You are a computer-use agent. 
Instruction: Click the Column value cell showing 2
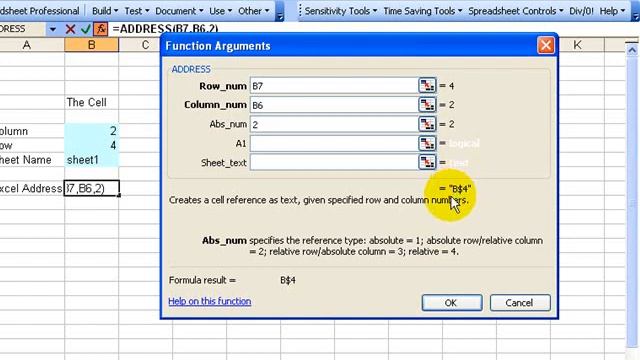tap(91, 131)
